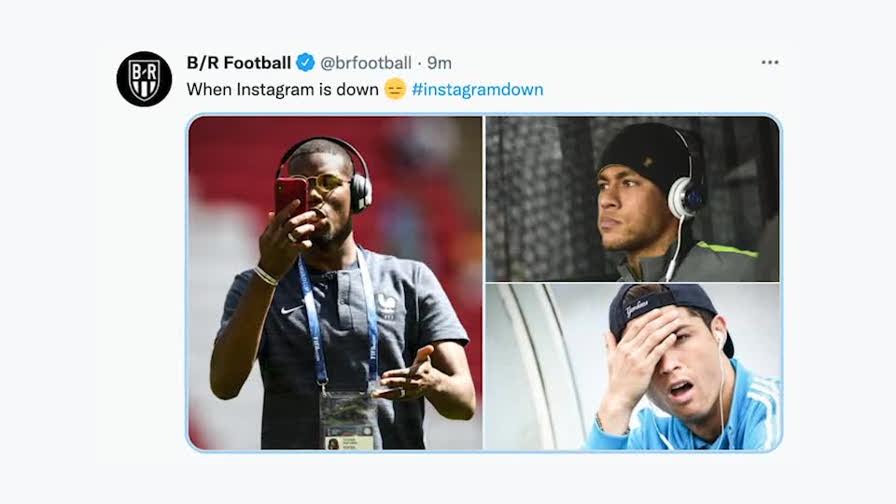Open the #instagramdown hashtag link

pos(477,89)
